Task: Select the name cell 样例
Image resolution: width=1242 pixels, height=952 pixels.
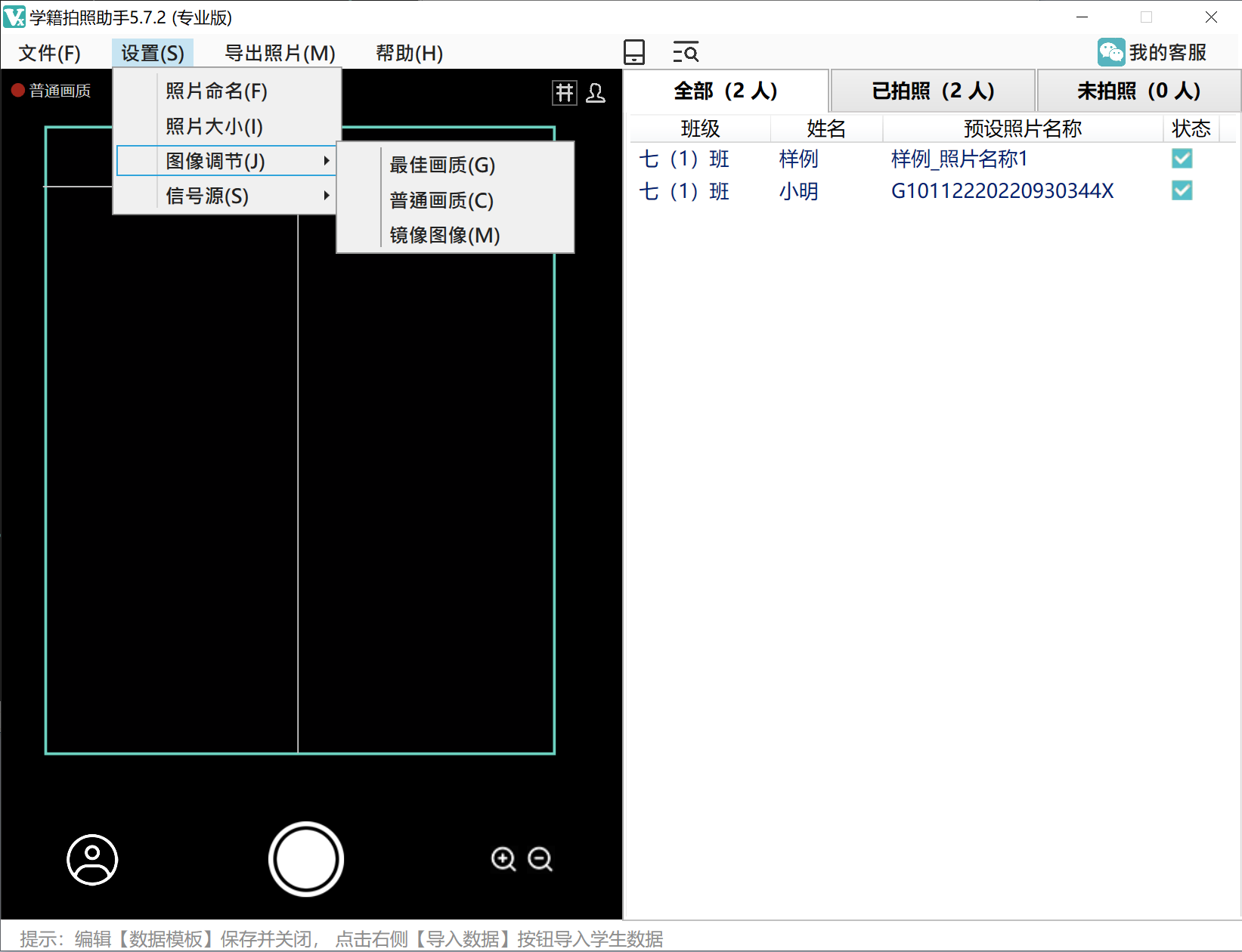Action: pos(799,159)
